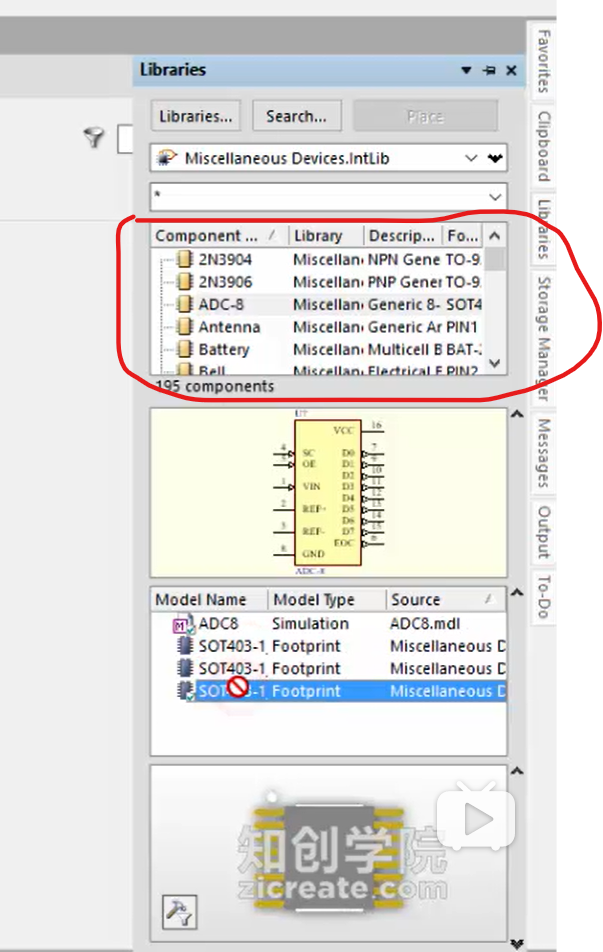Click the 2N3904 component icon

(x=185, y=259)
